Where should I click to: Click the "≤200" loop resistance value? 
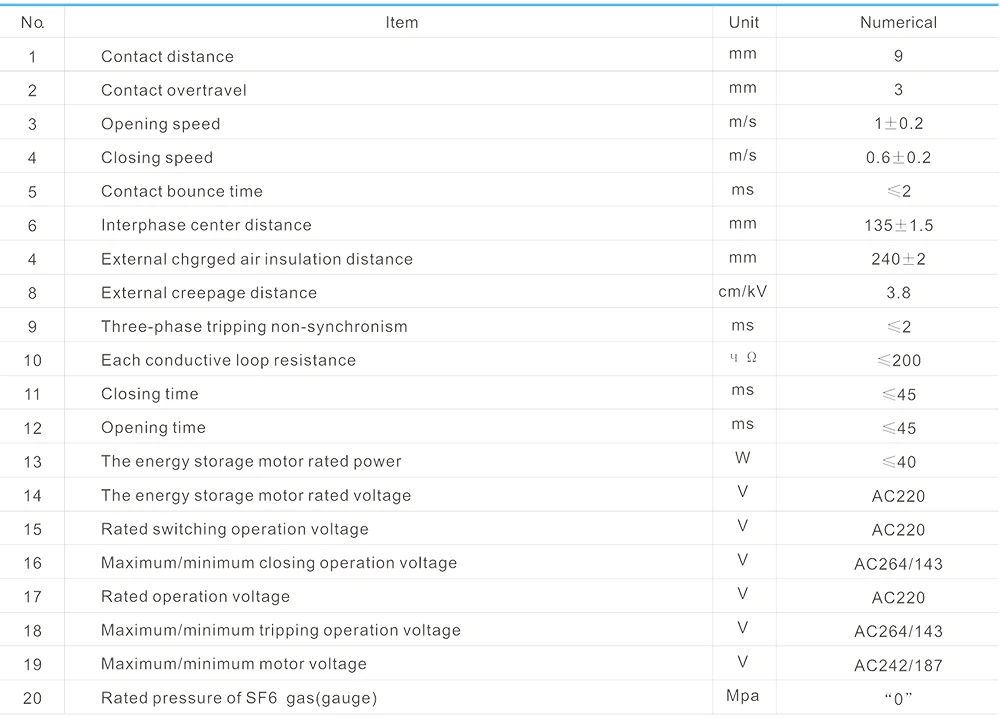point(898,361)
